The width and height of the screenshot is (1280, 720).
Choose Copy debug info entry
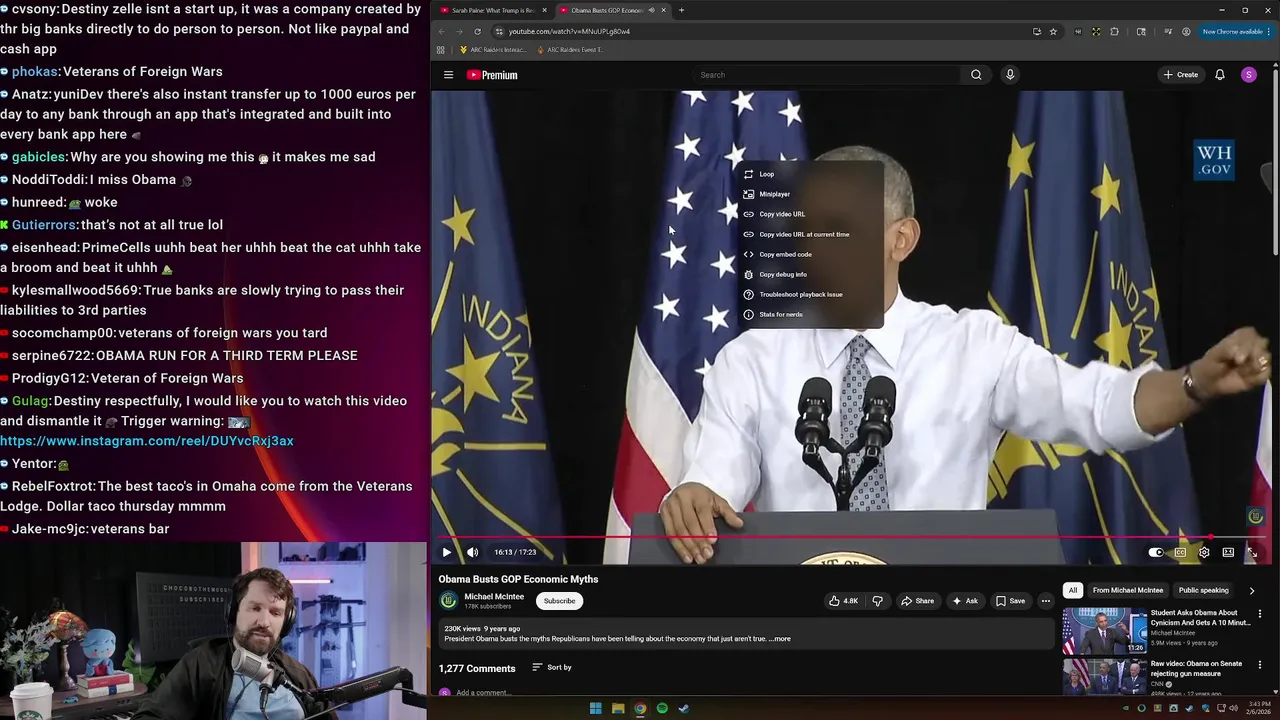point(812,274)
